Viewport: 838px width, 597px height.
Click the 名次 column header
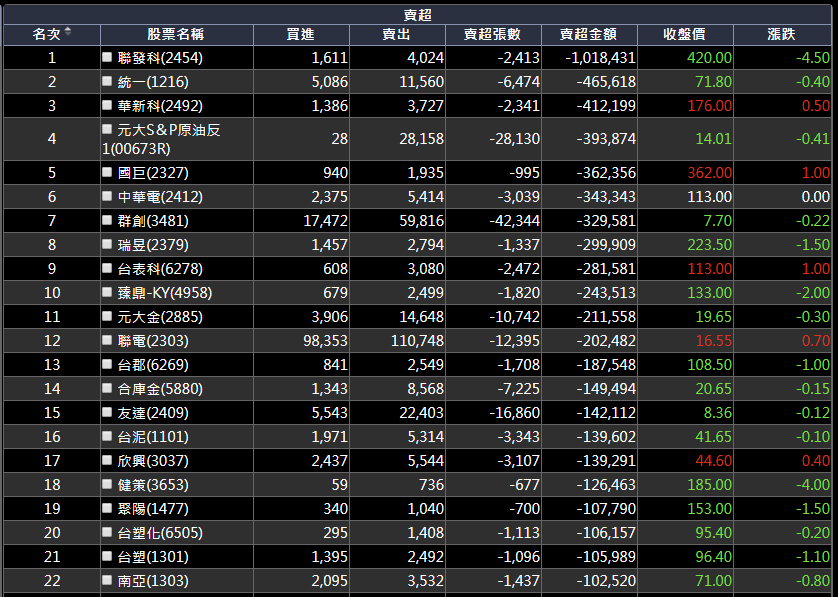tap(52, 35)
